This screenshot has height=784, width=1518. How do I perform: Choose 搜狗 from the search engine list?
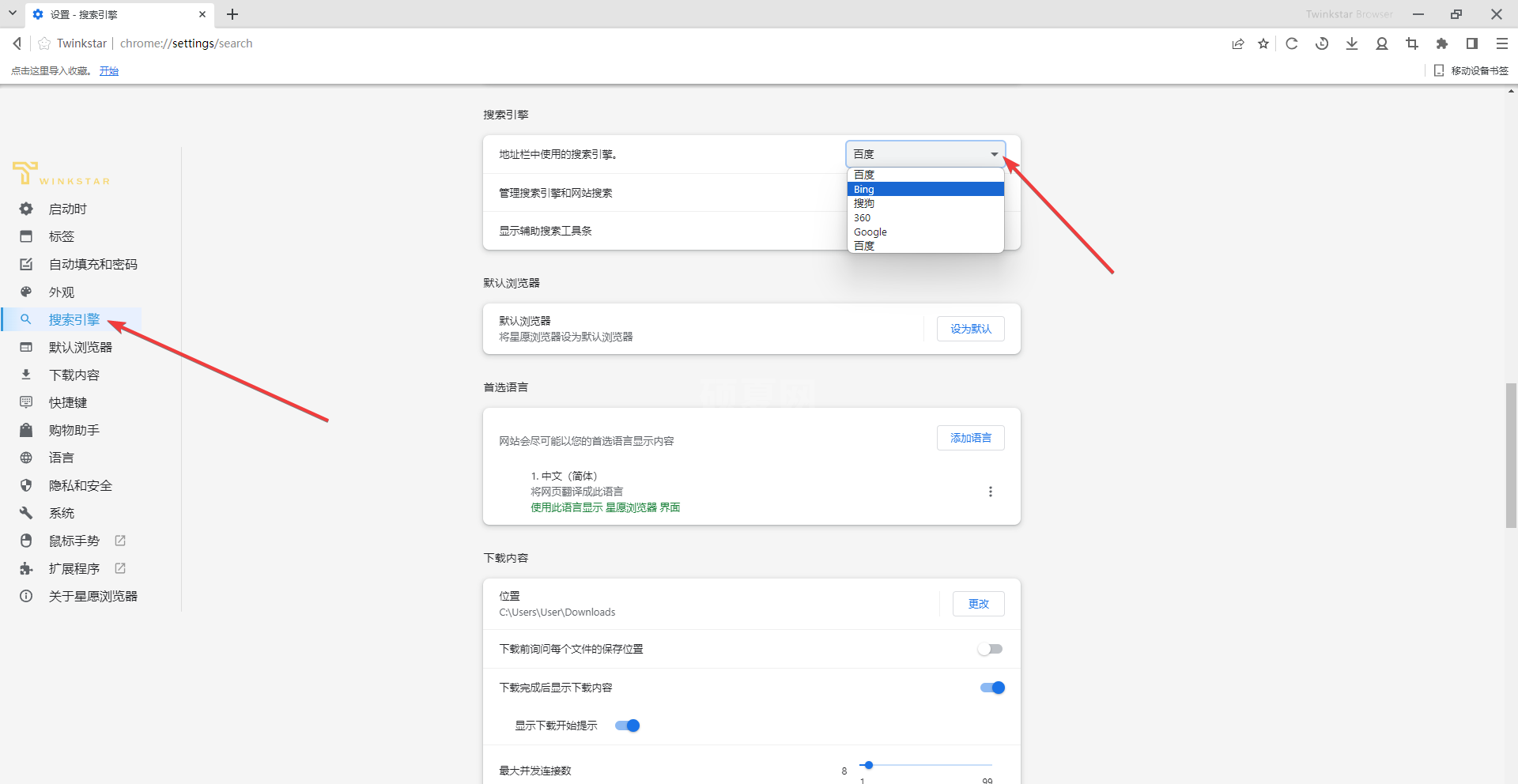coord(925,203)
